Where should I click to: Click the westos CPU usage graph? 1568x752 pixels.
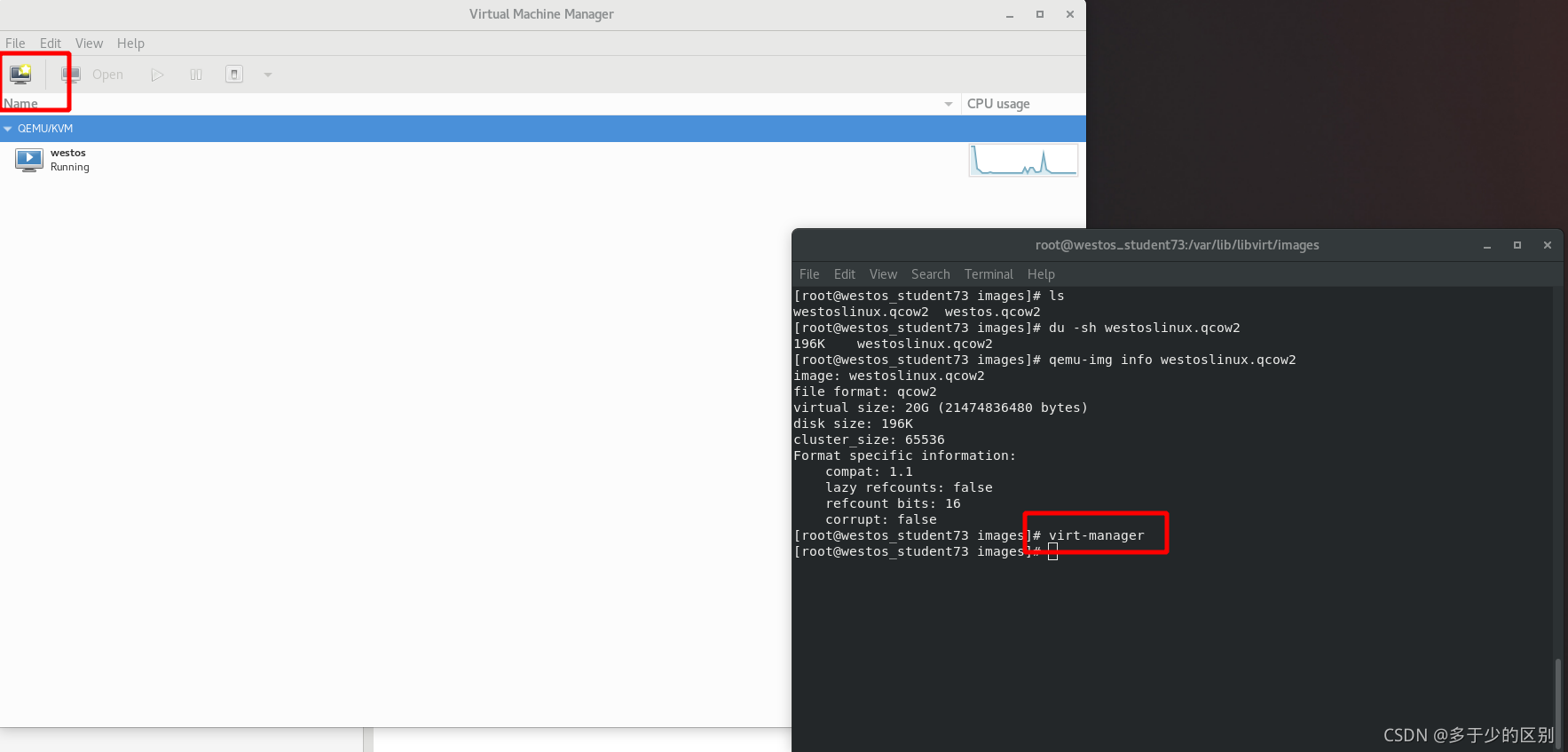point(1023,161)
